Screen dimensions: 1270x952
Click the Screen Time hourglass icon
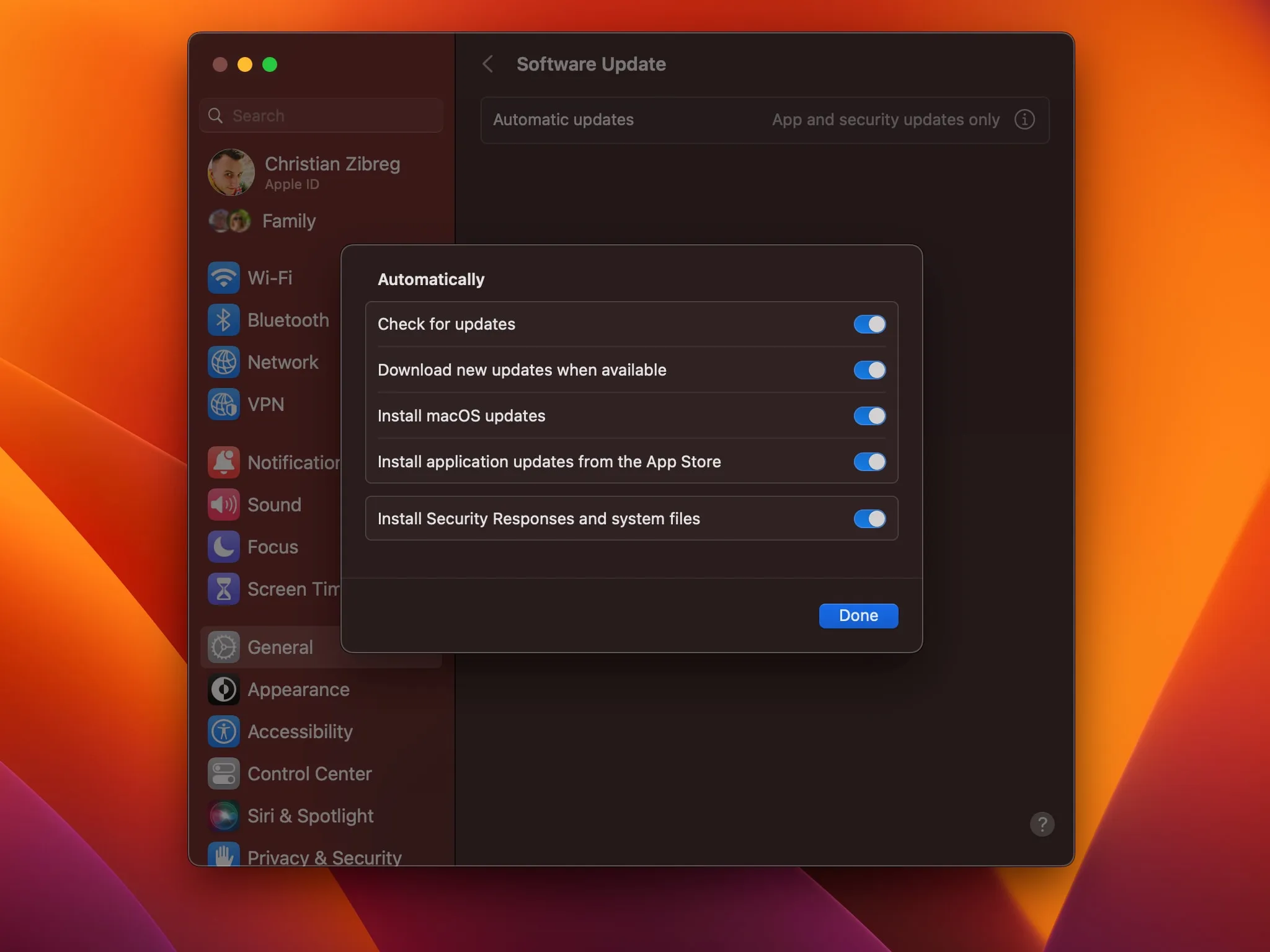pyautogui.click(x=223, y=589)
